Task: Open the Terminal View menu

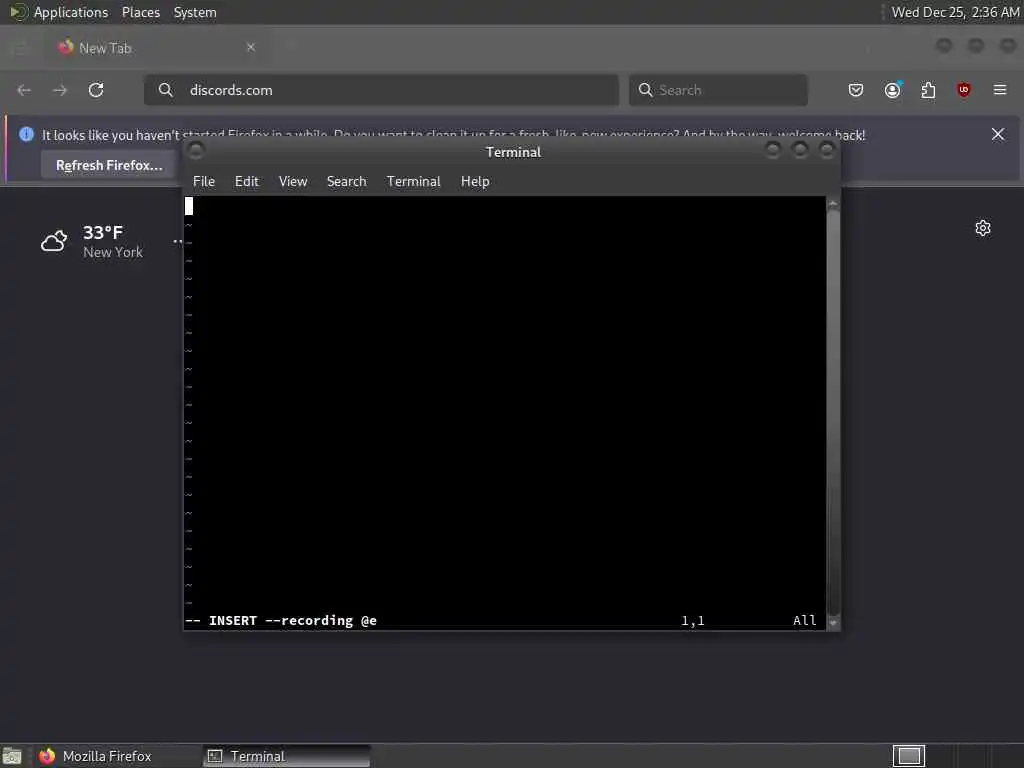Action: [293, 182]
